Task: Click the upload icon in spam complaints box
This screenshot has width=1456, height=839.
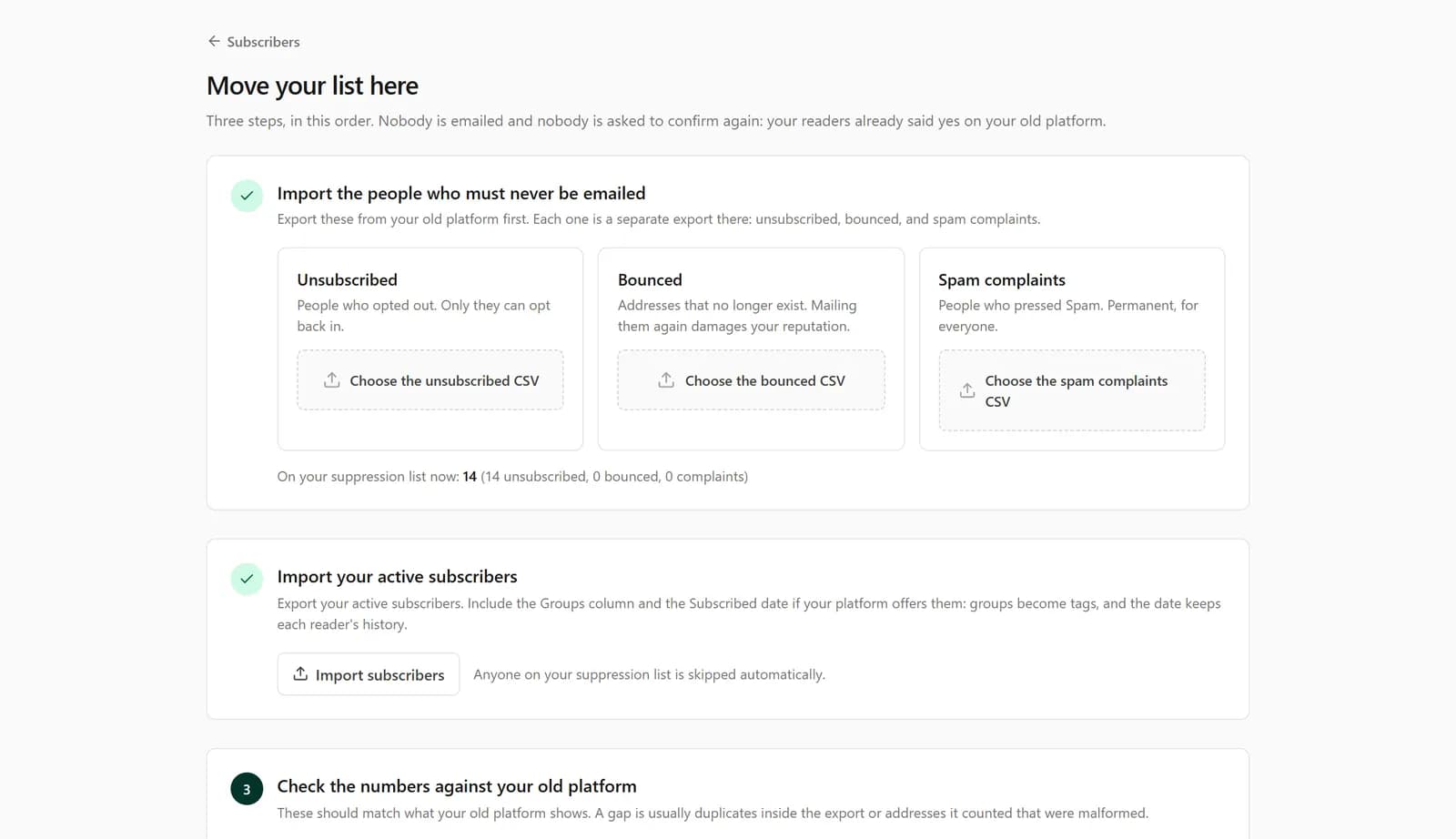Action: click(x=967, y=390)
